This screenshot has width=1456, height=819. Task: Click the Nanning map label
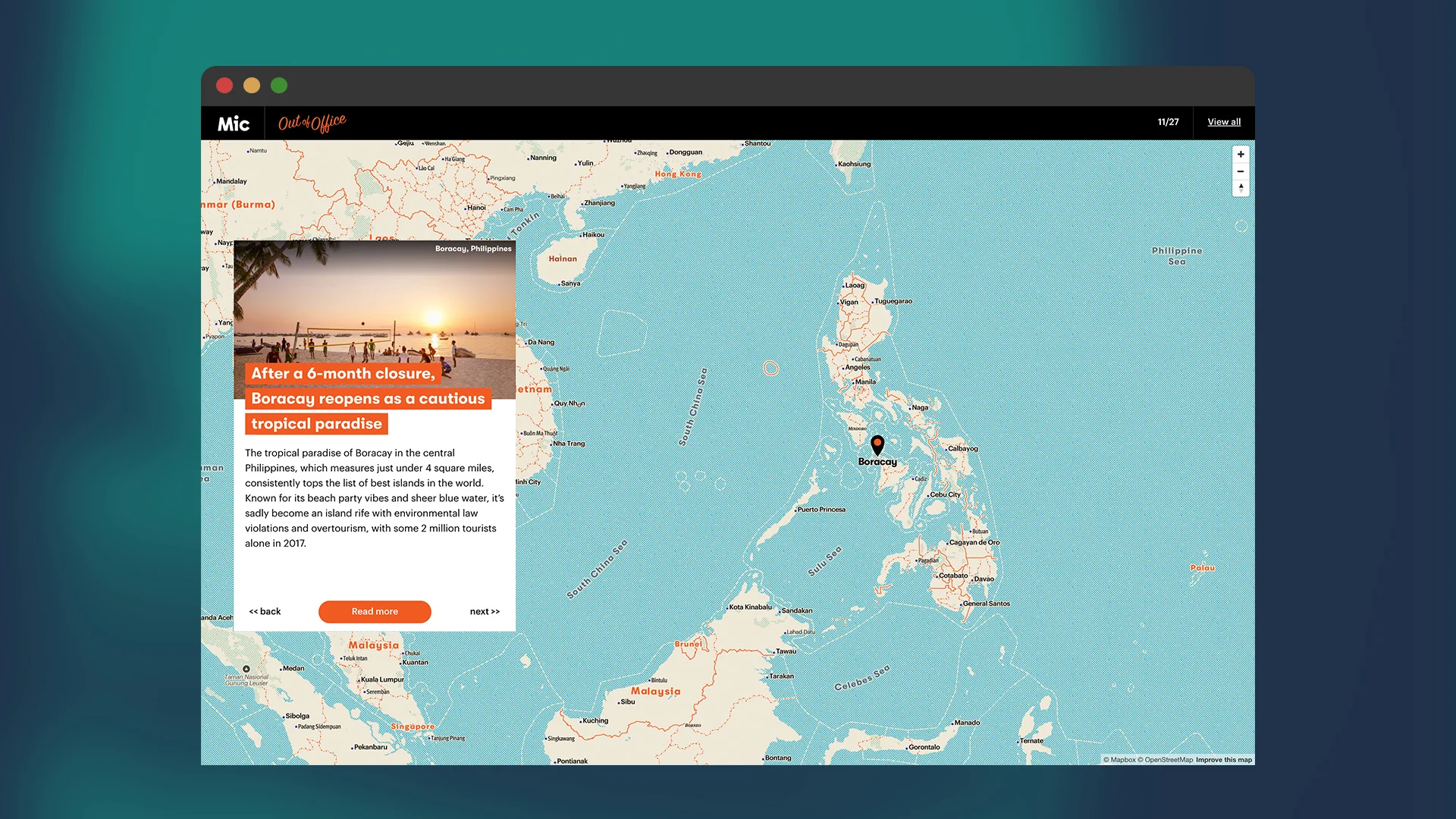543,158
